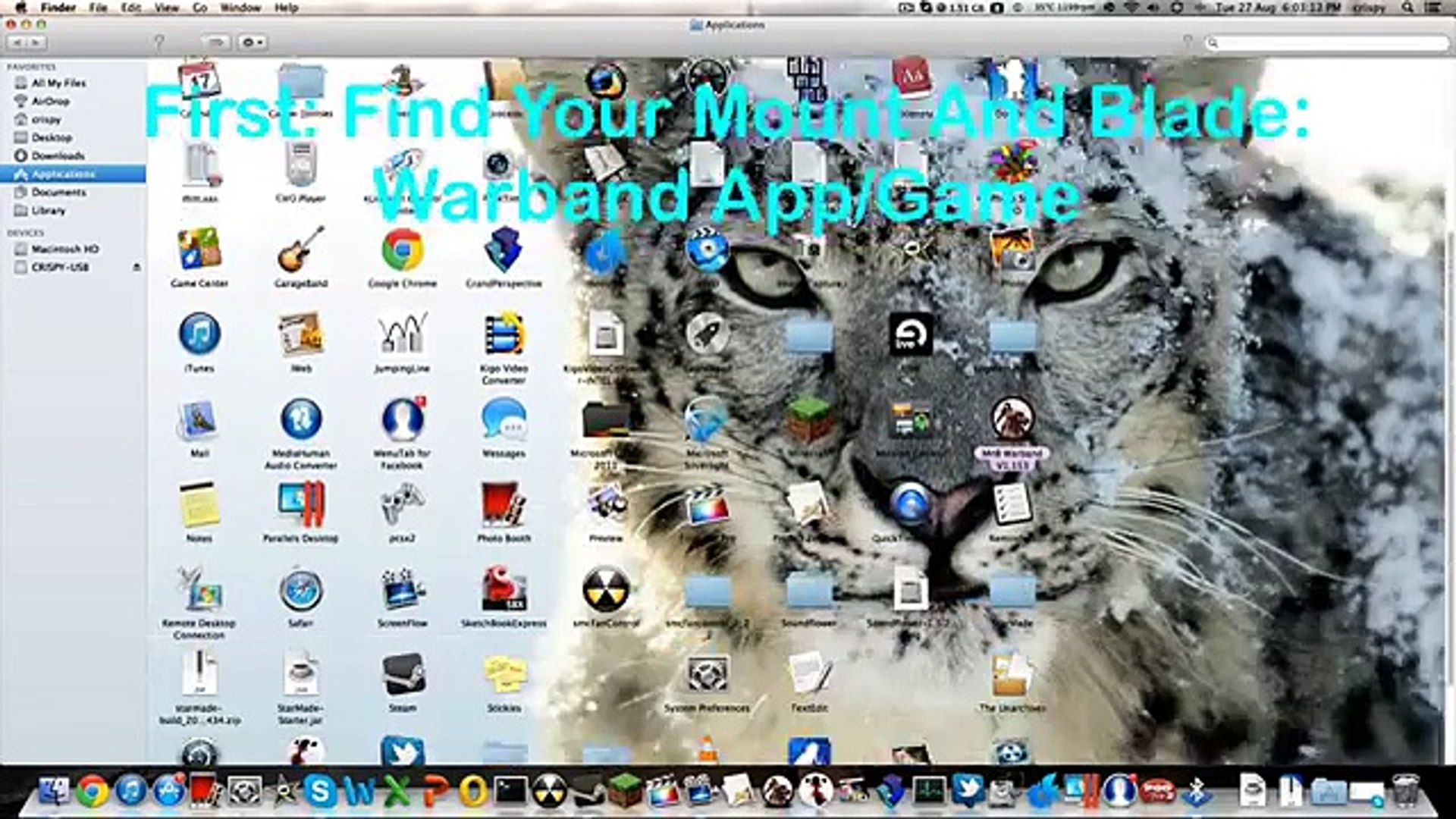Open Parallels Desktop app icon

pos(300,504)
